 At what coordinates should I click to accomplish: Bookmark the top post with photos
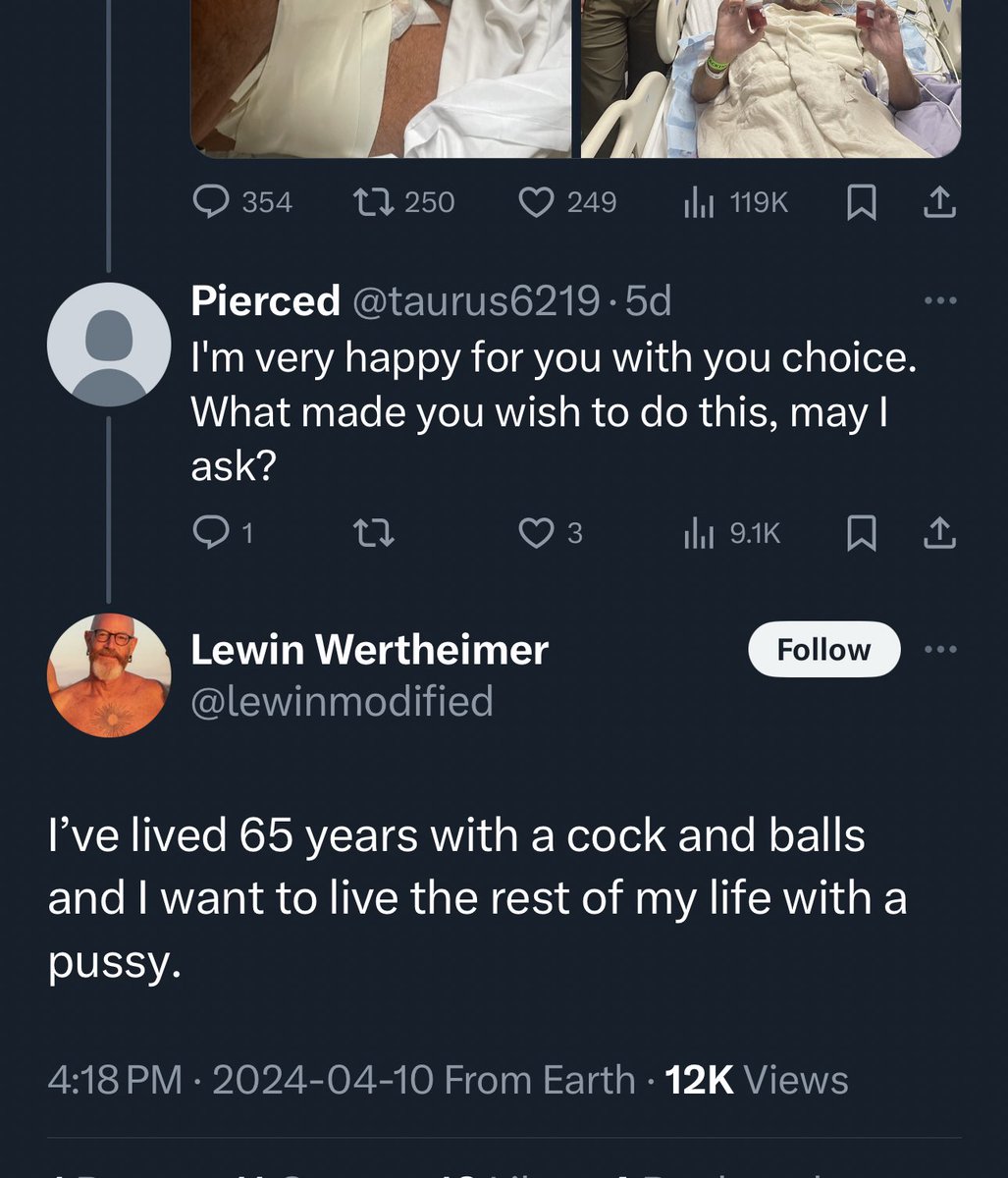click(x=861, y=202)
